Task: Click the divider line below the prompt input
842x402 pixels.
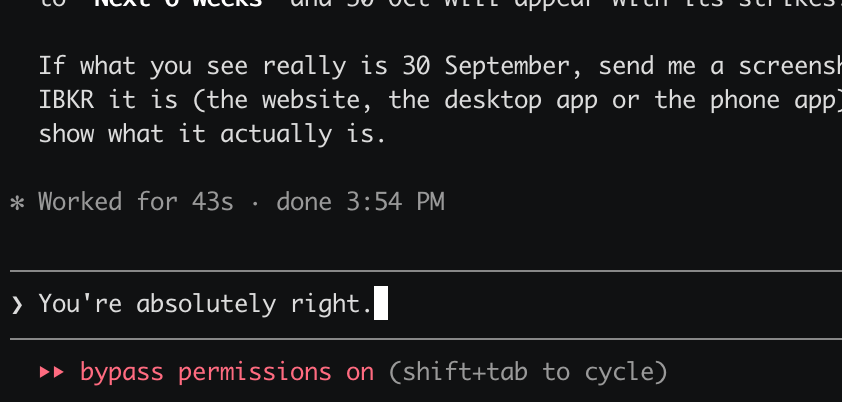Action: (x=426, y=339)
